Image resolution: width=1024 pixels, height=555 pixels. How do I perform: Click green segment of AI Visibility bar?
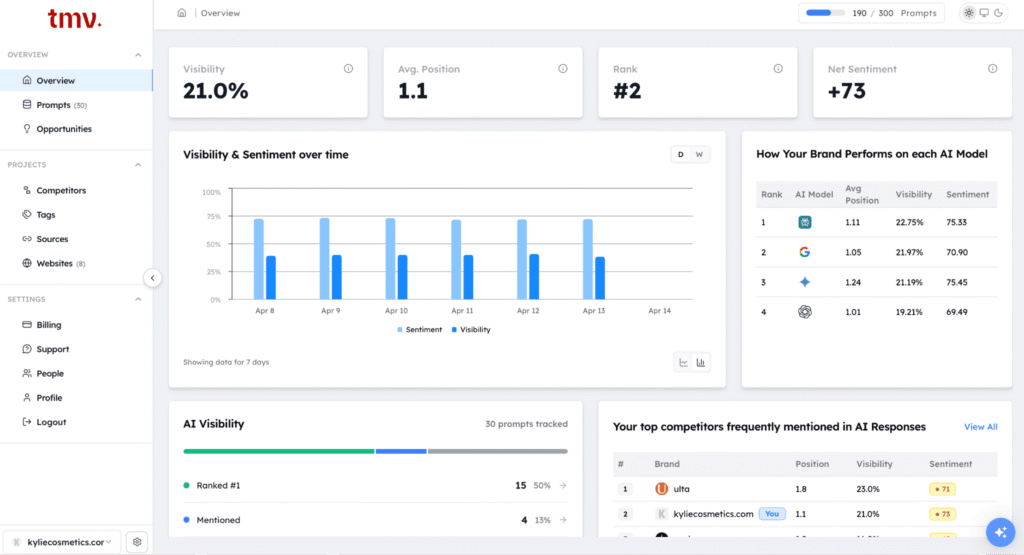[x=279, y=451]
